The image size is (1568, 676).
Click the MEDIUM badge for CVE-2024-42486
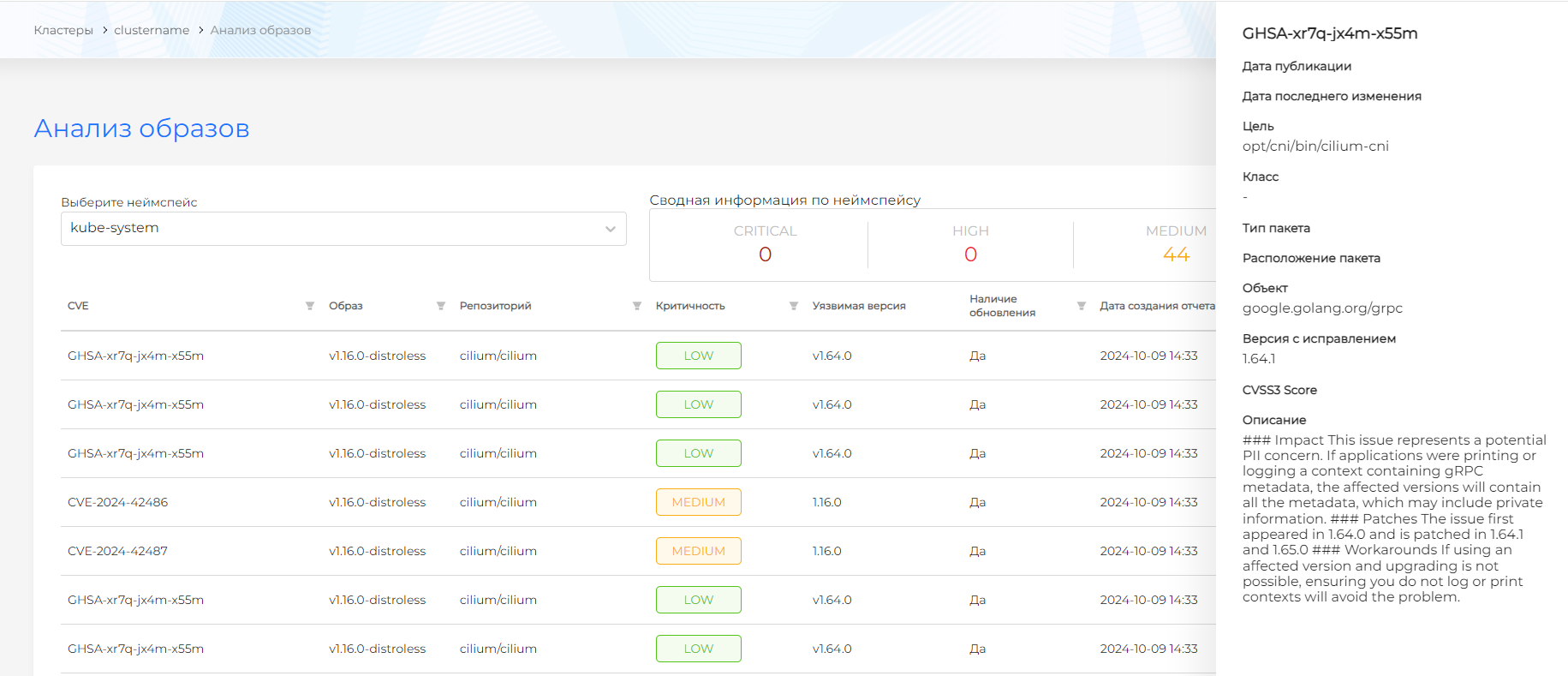[x=698, y=502]
